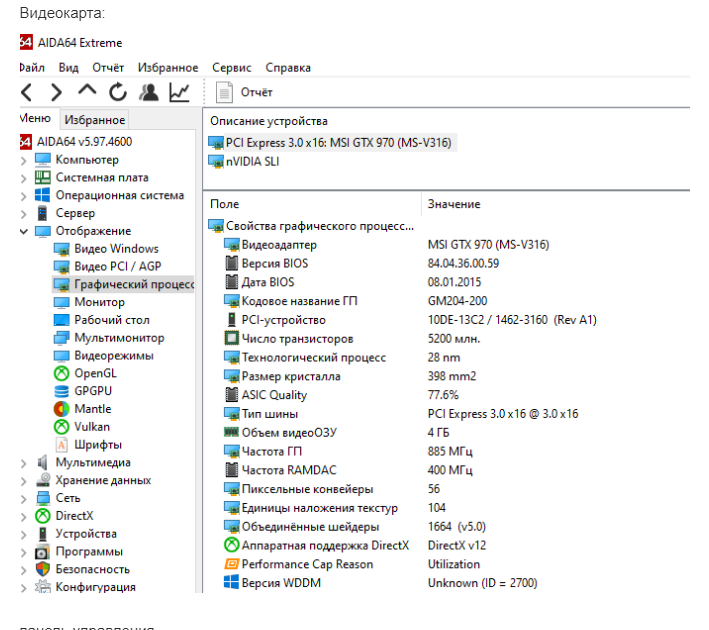Select OpenGL in the tree
Screen dimensions: 709x630
click(95, 373)
